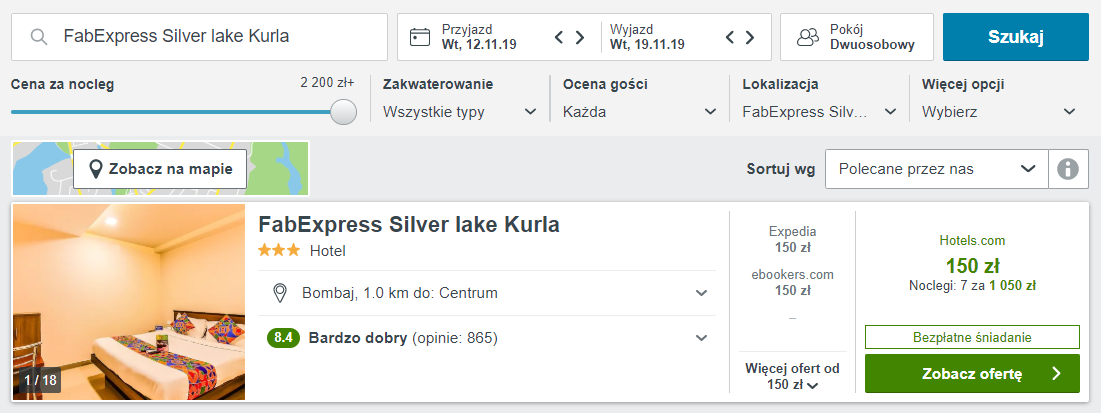Open the Ocena gości dropdown
Viewport: 1101px width, 413px height.
pos(640,112)
